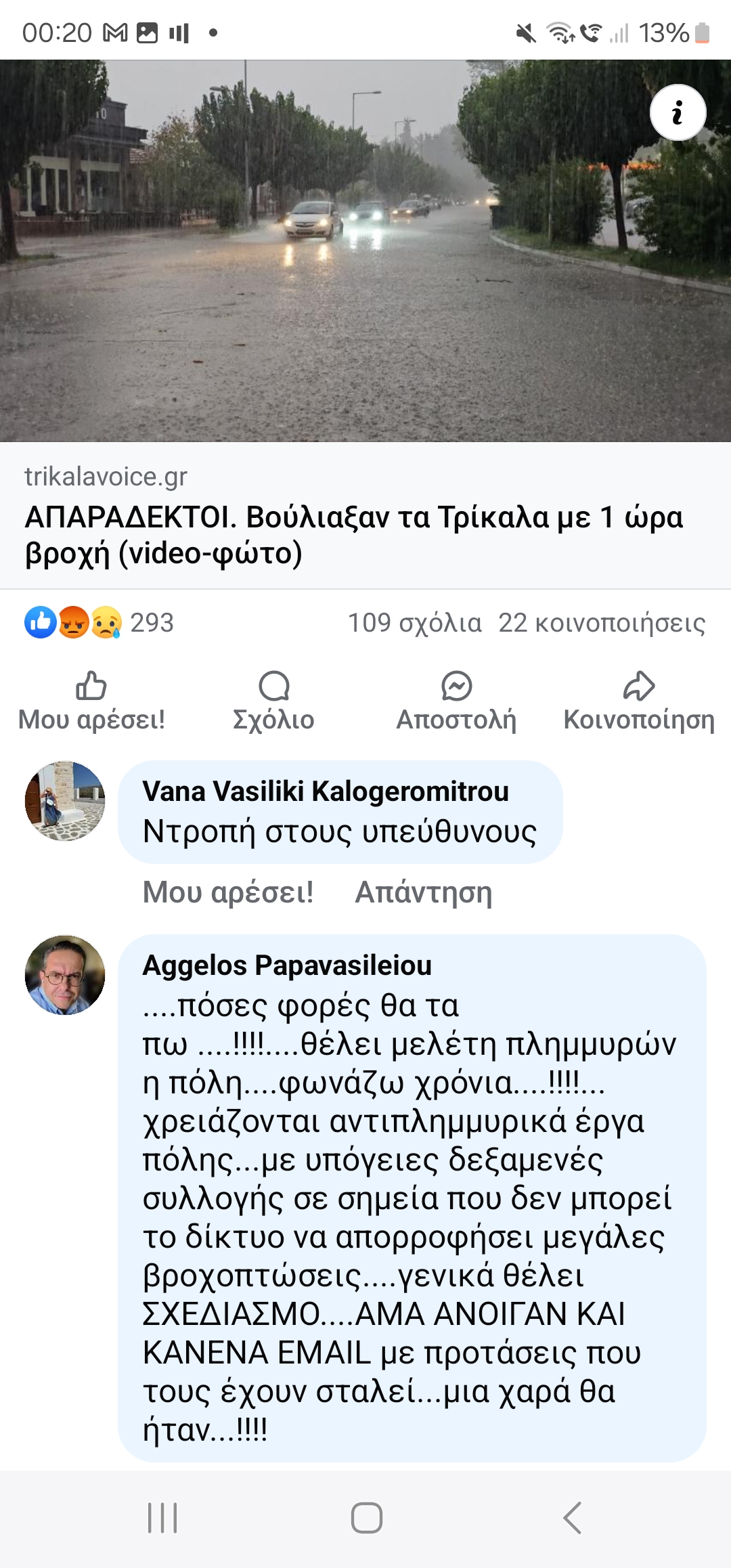Open Aggelos Papavasileiou's profile picture
The image size is (731, 1568).
click(x=65, y=975)
